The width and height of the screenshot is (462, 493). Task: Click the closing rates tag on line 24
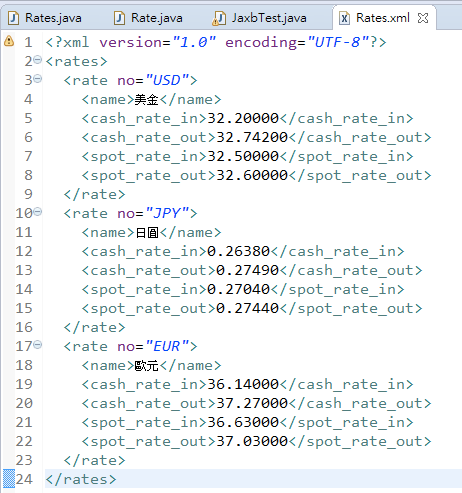(x=81, y=479)
